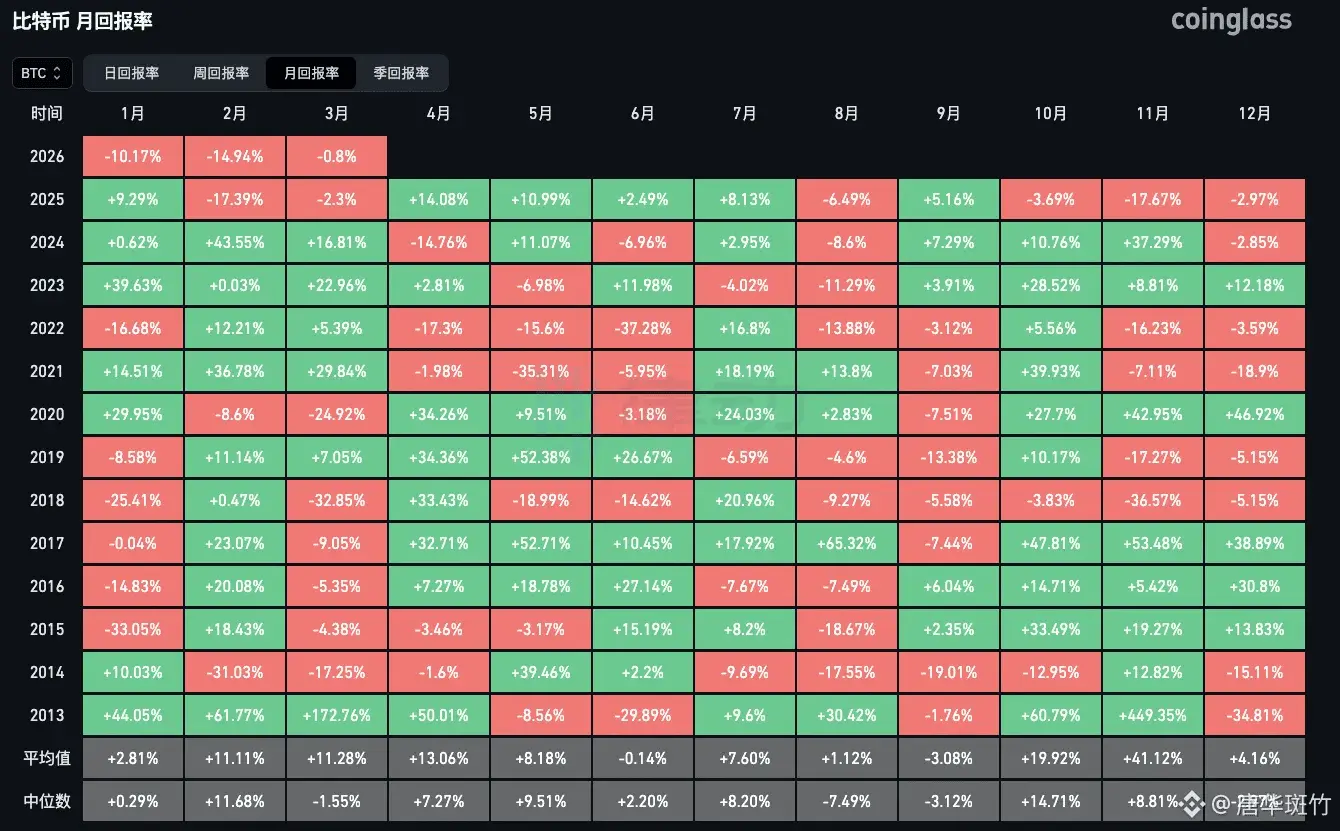Image resolution: width=1340 pixels, height=831 pixels.
Task: Click the +11.68% median value cell
Action: [235, 801]
